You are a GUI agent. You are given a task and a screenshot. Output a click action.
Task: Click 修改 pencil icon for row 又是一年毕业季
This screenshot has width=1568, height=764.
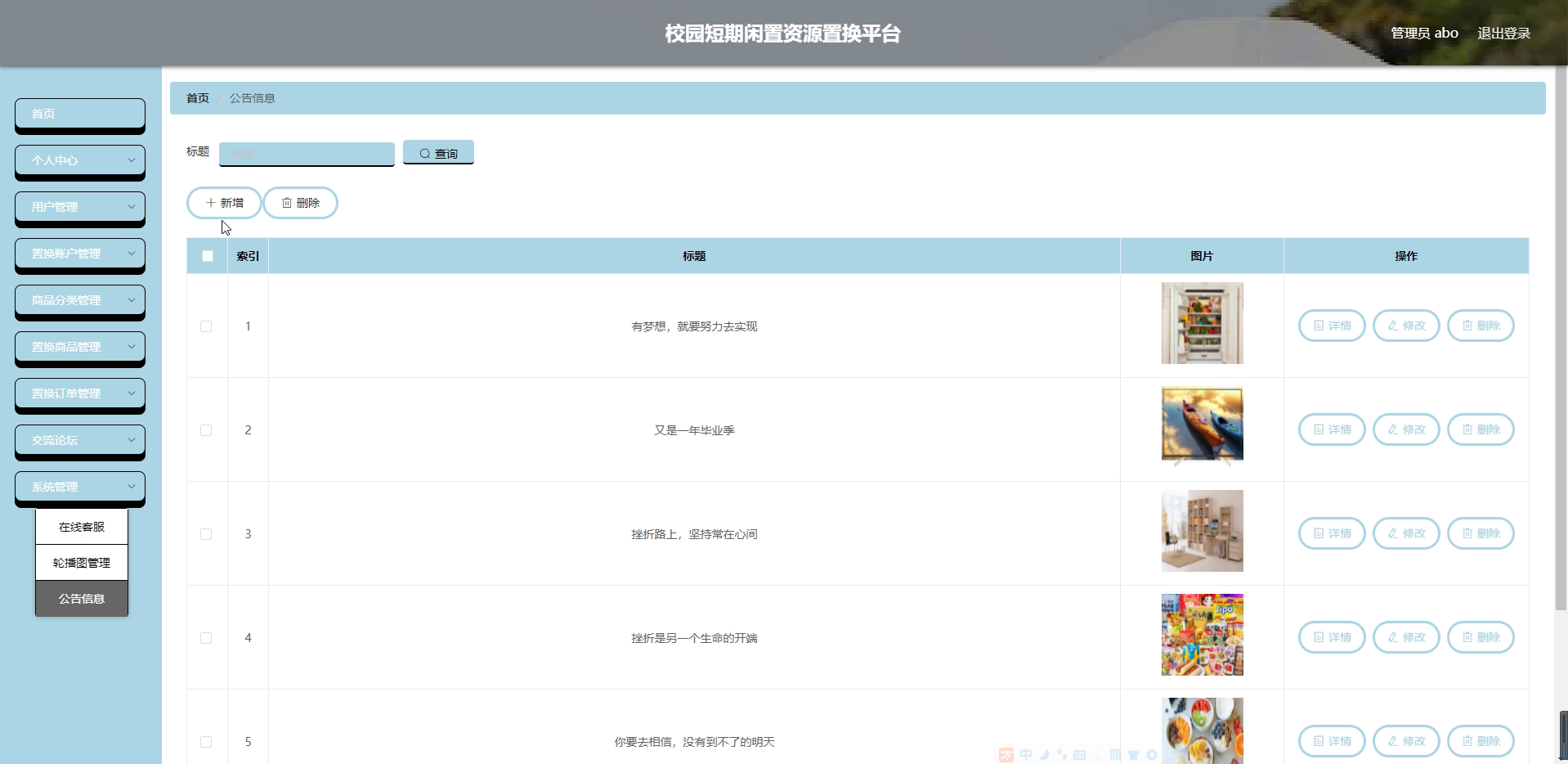click(1392, 429)
